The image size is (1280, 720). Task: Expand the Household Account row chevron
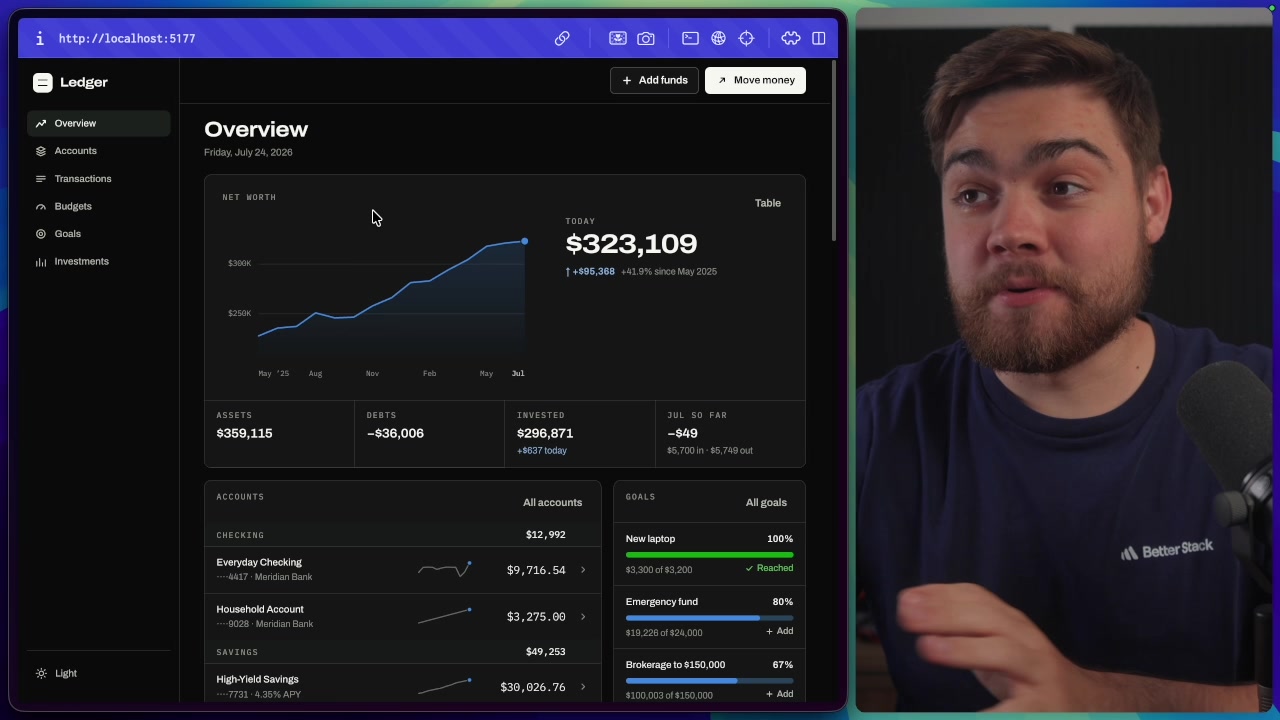[x=583, y=617]
